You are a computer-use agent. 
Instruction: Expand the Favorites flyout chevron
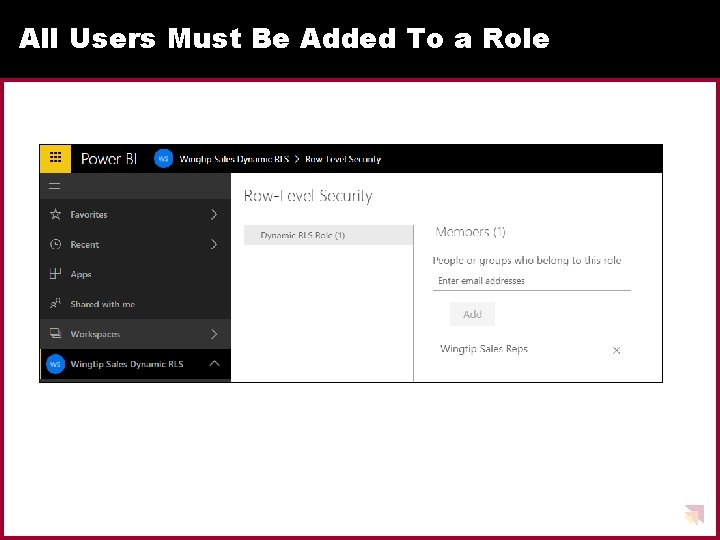tap(214, 214)
